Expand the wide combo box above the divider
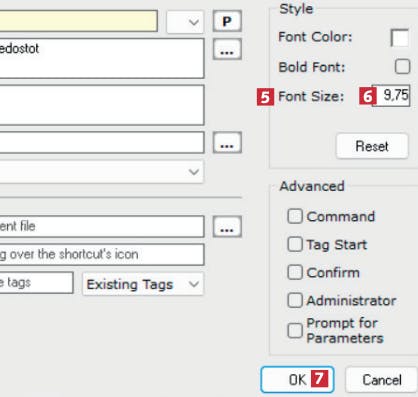Image resolution: width=418 pixels, height=397 pixels. pyautogui.click(x=101, y=172)
